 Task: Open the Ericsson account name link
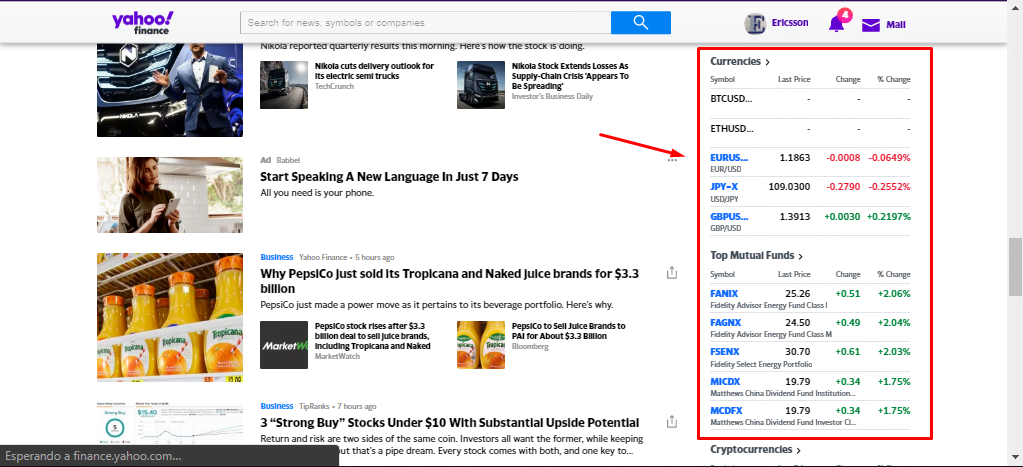click(x=789, y=23)
